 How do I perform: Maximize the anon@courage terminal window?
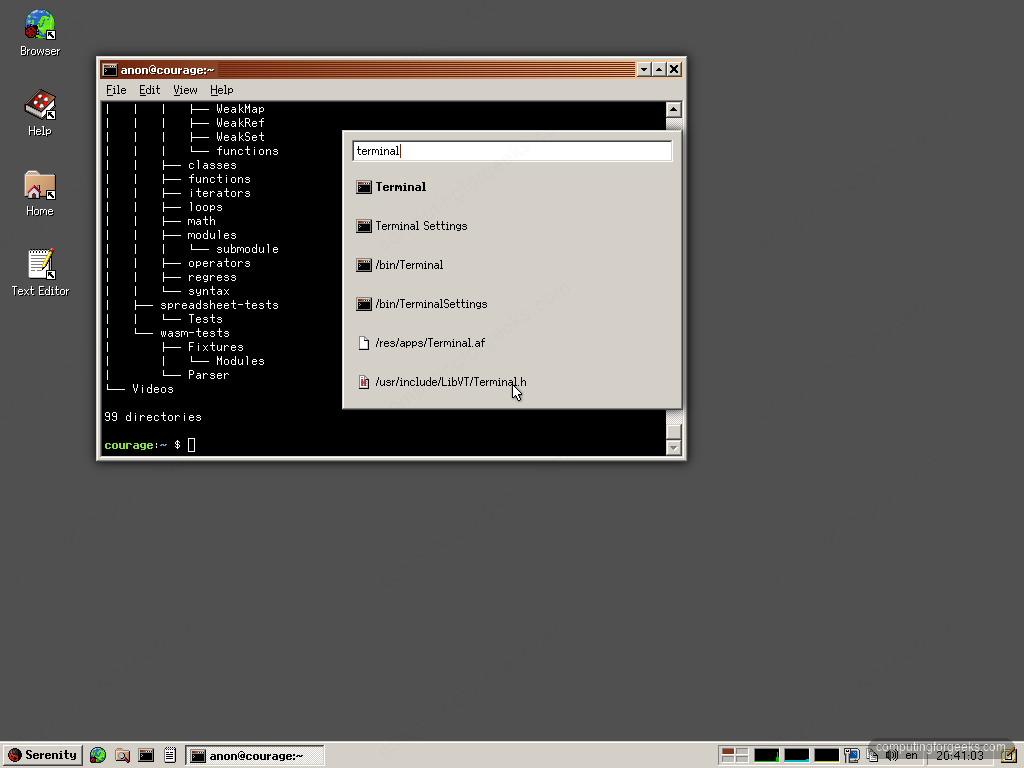coord(659,69)
